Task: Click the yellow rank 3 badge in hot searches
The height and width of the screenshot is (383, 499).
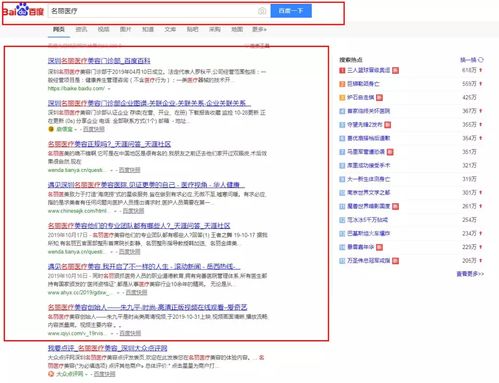Action: pos(342,98)
